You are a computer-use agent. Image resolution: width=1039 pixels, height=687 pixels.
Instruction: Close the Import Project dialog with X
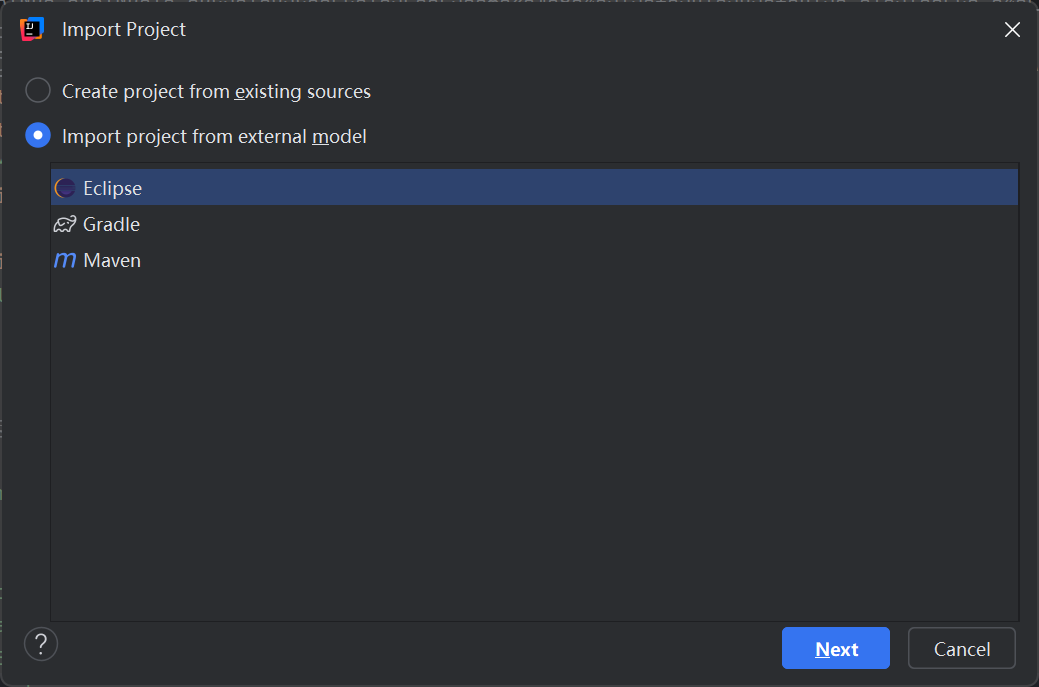(x=1012, y=30)
